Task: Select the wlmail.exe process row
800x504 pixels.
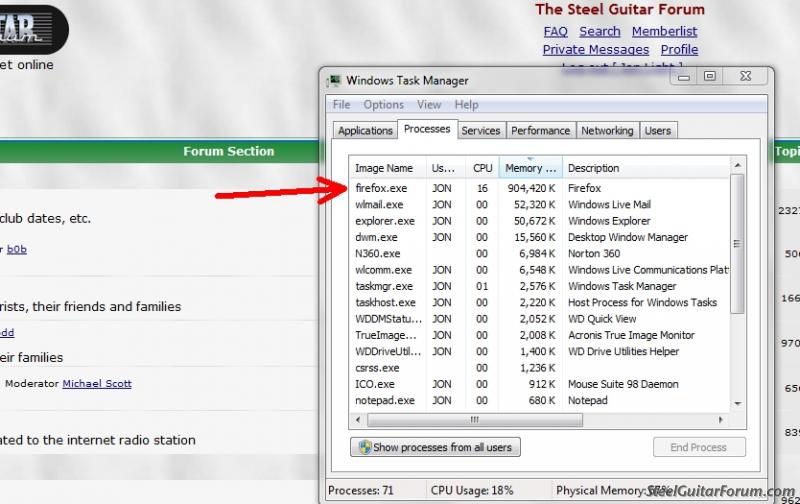Action: pos(540,205)
